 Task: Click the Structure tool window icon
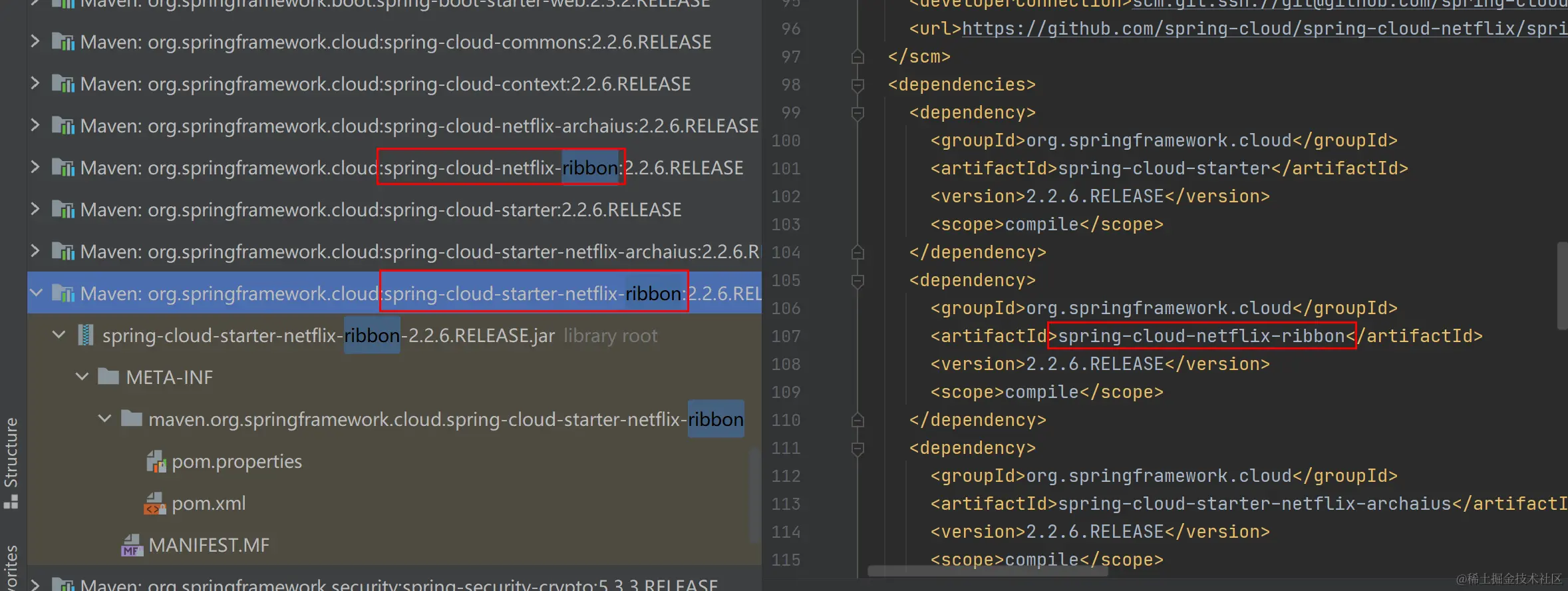tap(11, 501)
